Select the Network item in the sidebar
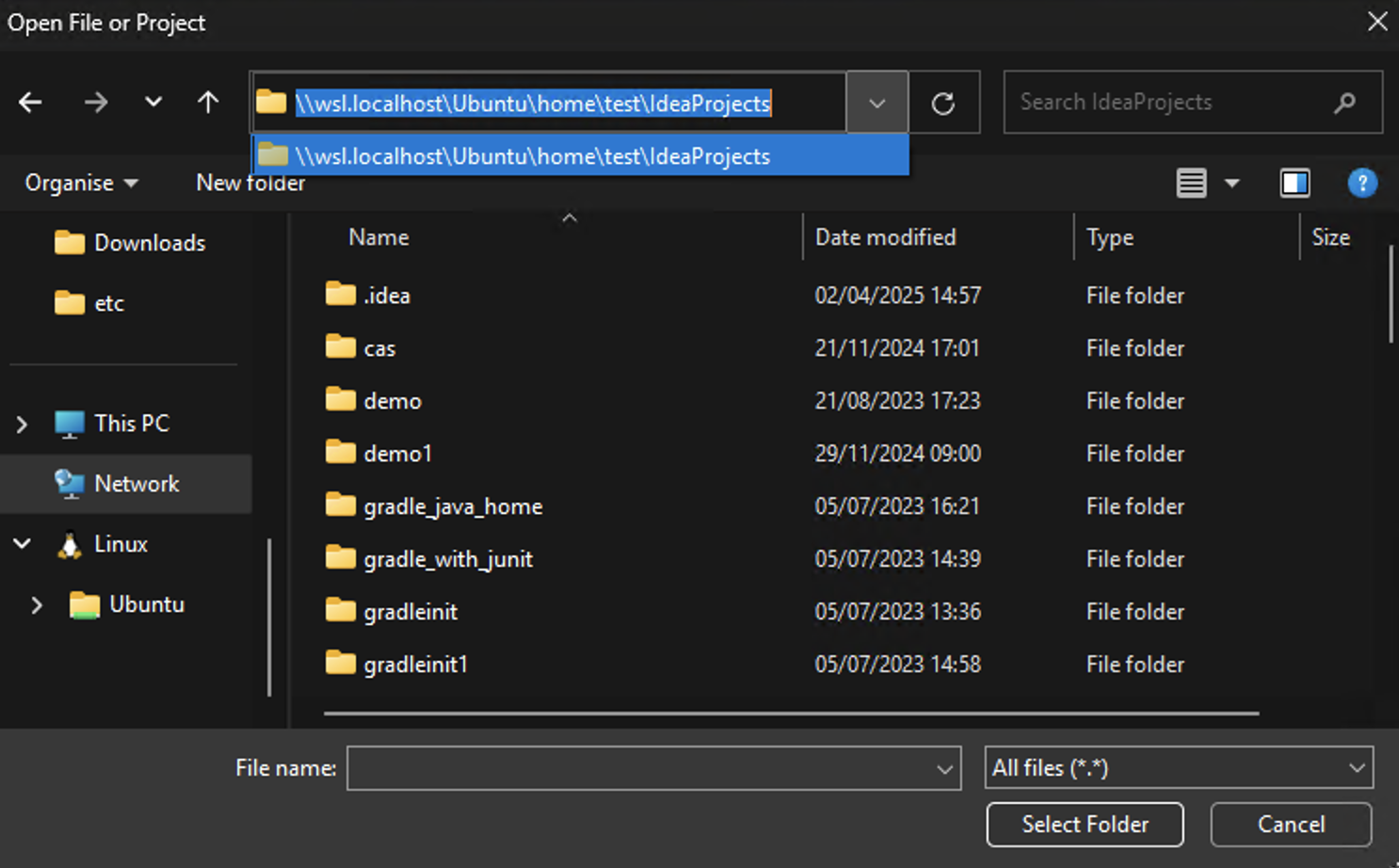This screenshot has width=1399, height=868. click(x=137, y=483)
